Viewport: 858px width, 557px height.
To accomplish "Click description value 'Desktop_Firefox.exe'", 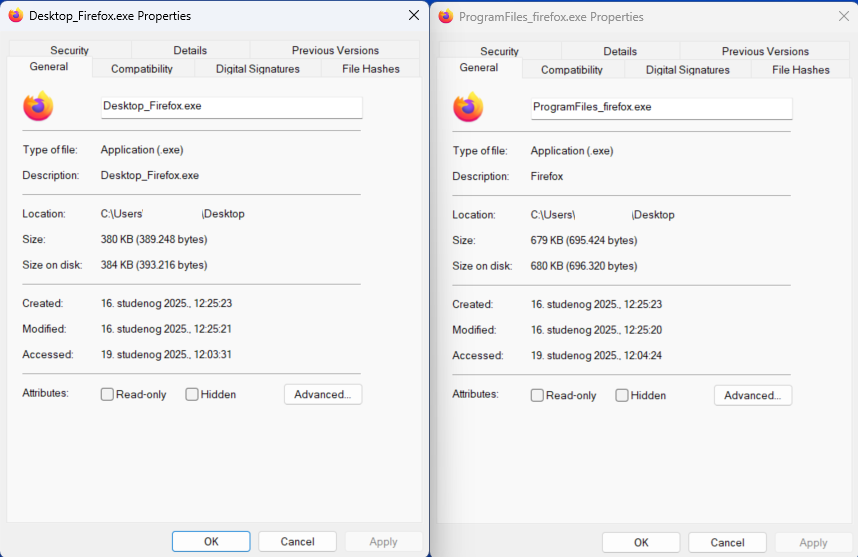I will point(150,176).
